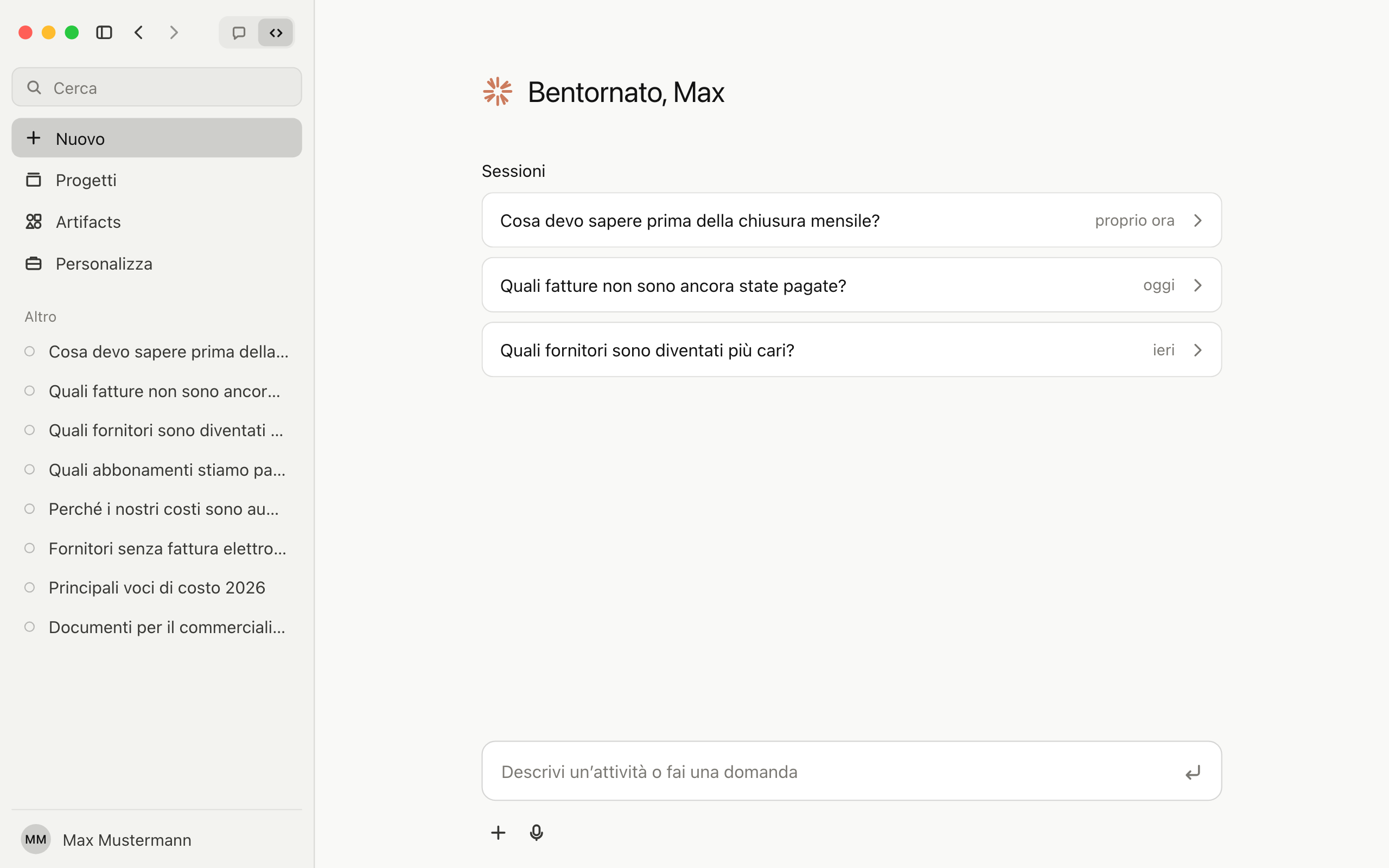Open session 'Quali fatture non sono ancora state pagate?'
Viewport: 1389px width, 868px height.
[x=852, y=285]
